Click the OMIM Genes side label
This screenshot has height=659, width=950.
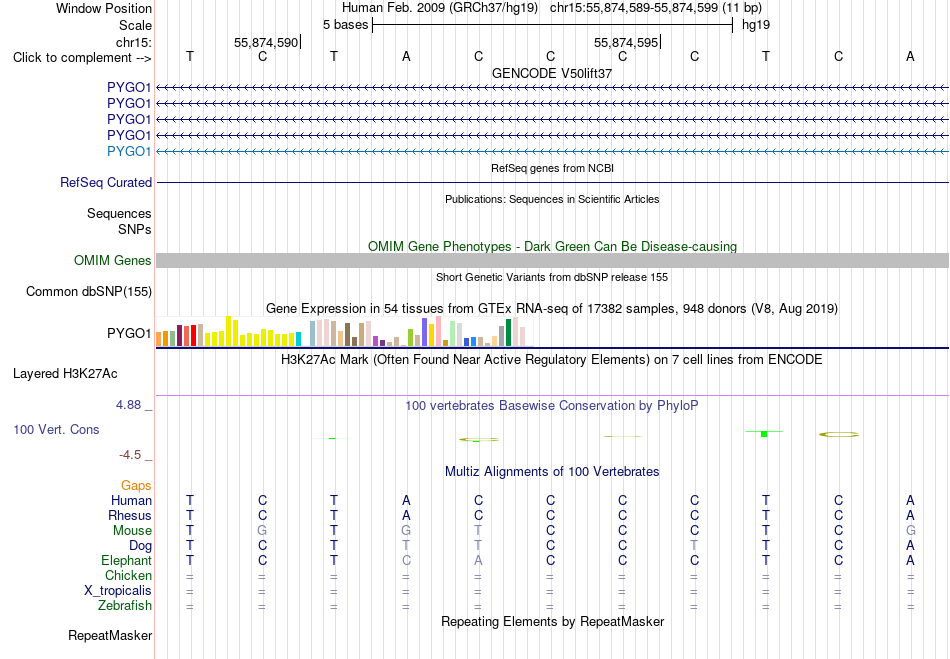coord(113,260)
